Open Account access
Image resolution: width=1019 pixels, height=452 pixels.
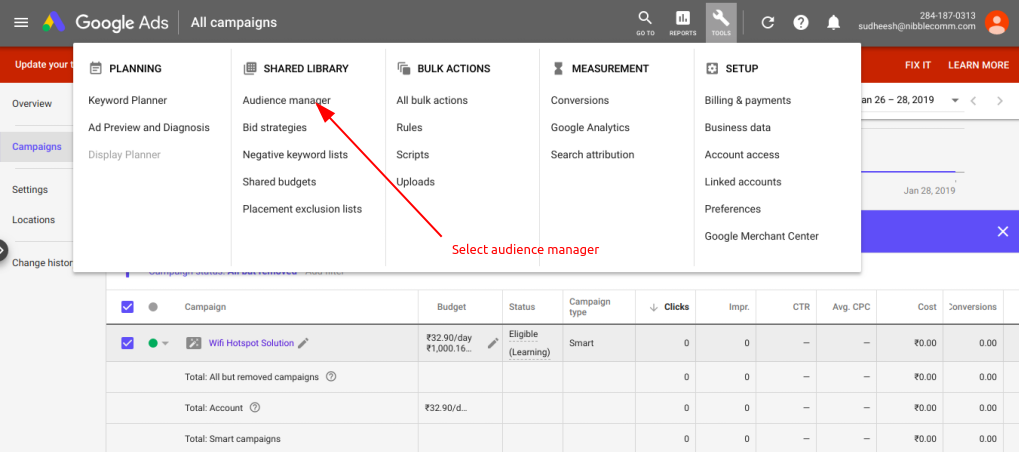tap(742, 155)
